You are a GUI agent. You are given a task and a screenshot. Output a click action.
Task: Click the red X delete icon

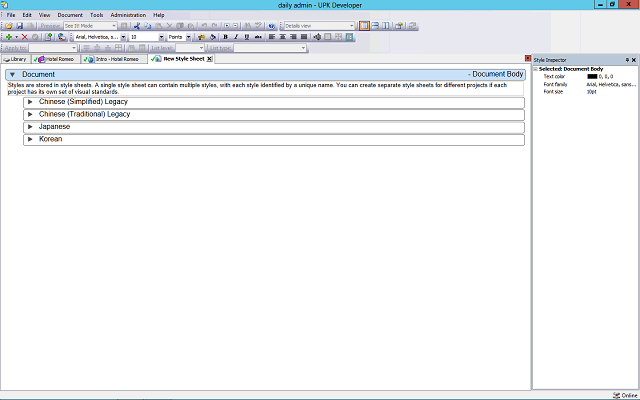[x=24, y=37]
